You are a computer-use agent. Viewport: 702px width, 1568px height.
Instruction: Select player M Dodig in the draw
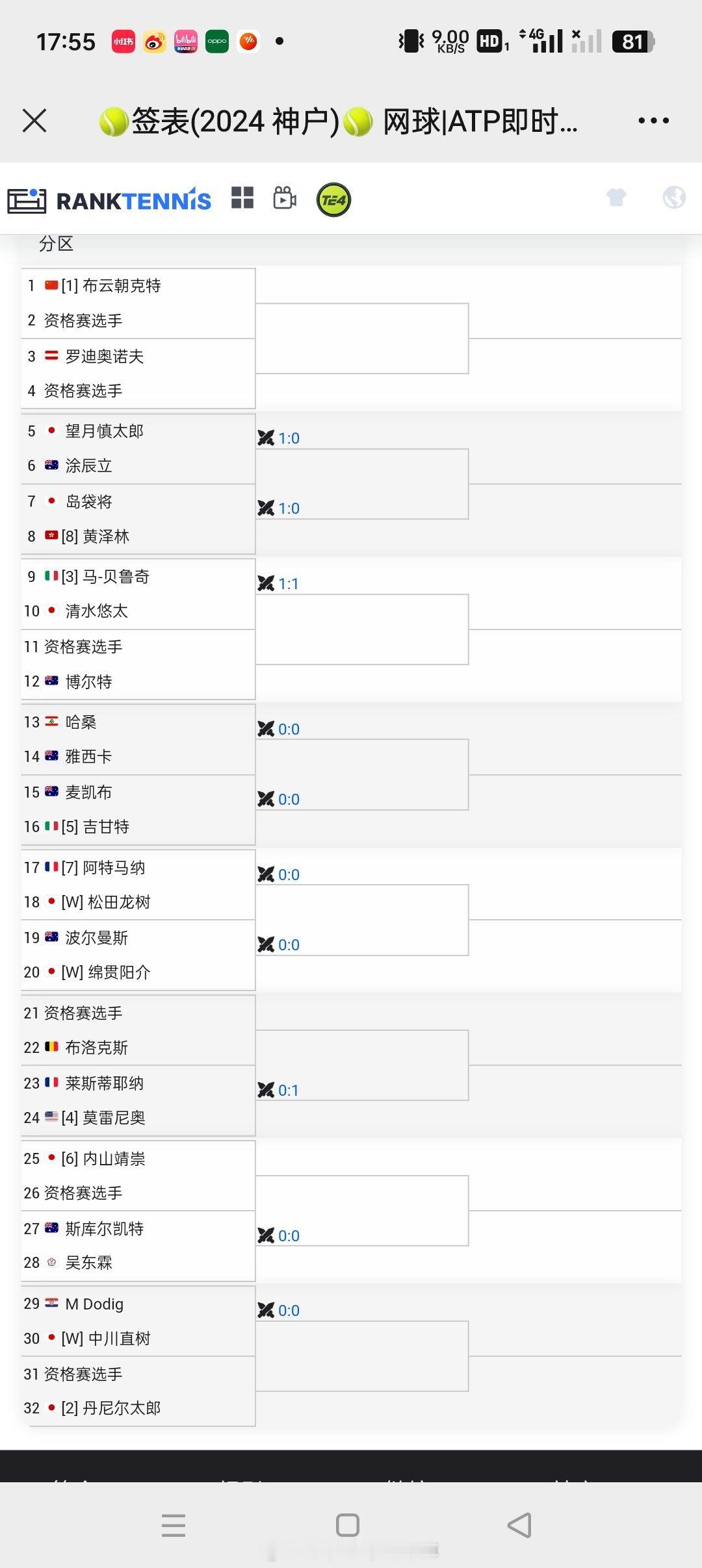click(x=94, y=1304)
